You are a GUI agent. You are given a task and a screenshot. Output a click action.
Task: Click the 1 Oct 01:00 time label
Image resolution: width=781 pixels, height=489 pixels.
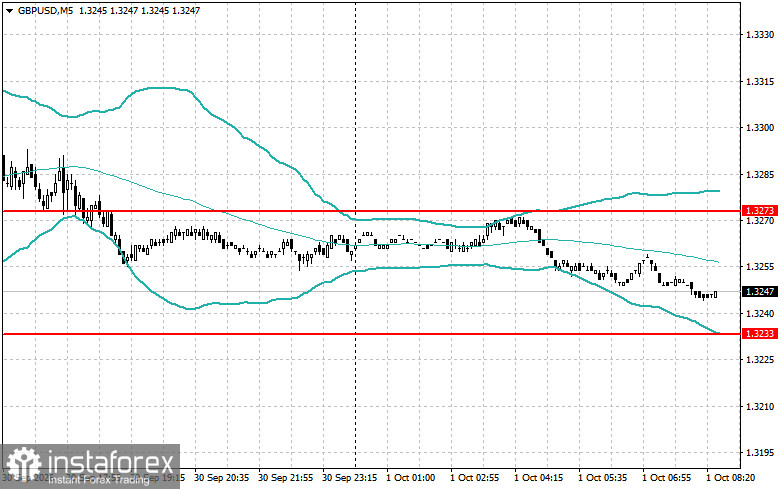tap(410, 478)
